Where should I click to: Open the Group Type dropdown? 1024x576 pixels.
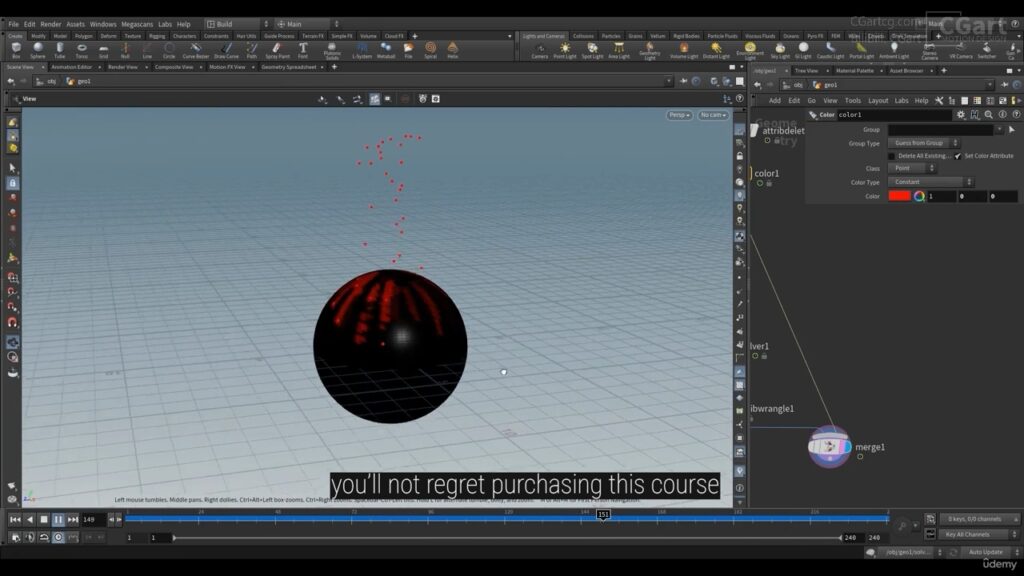(923, 143)
